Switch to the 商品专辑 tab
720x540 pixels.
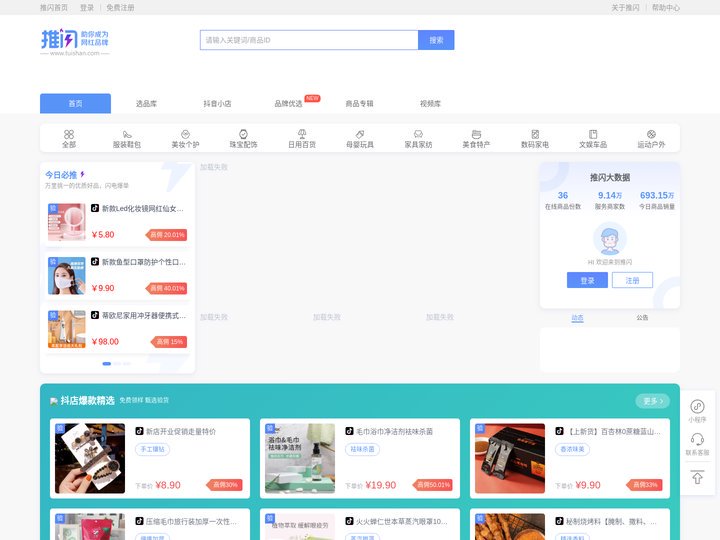point(359,104)
